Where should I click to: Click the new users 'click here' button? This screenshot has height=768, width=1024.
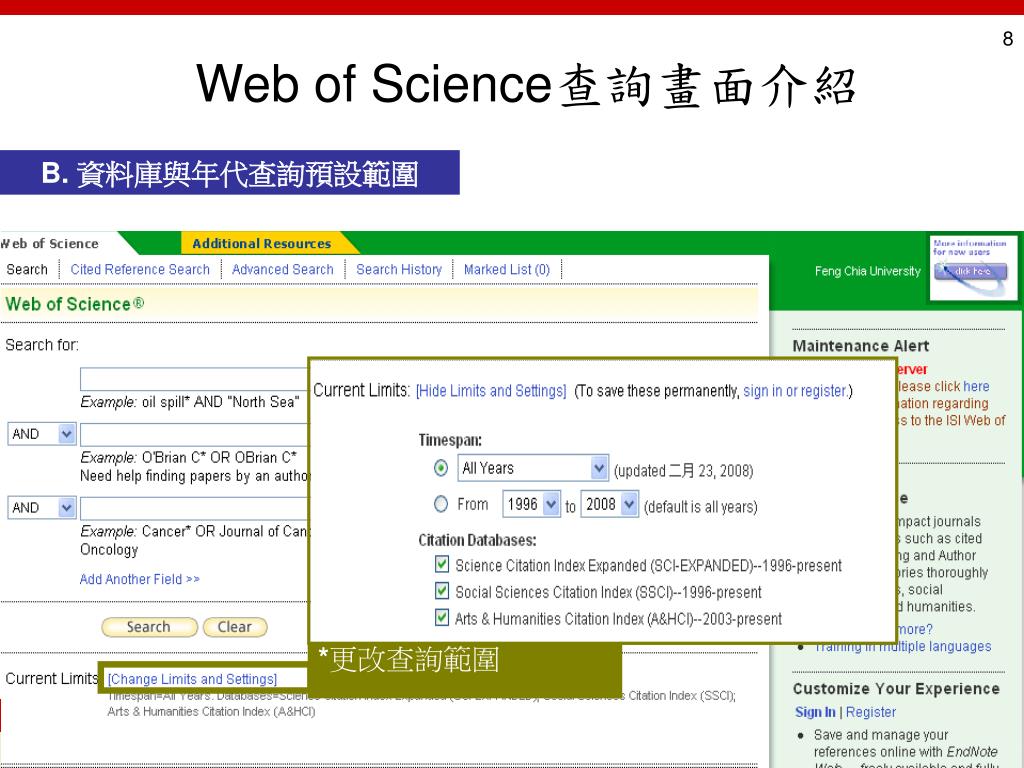coord(970,271)
